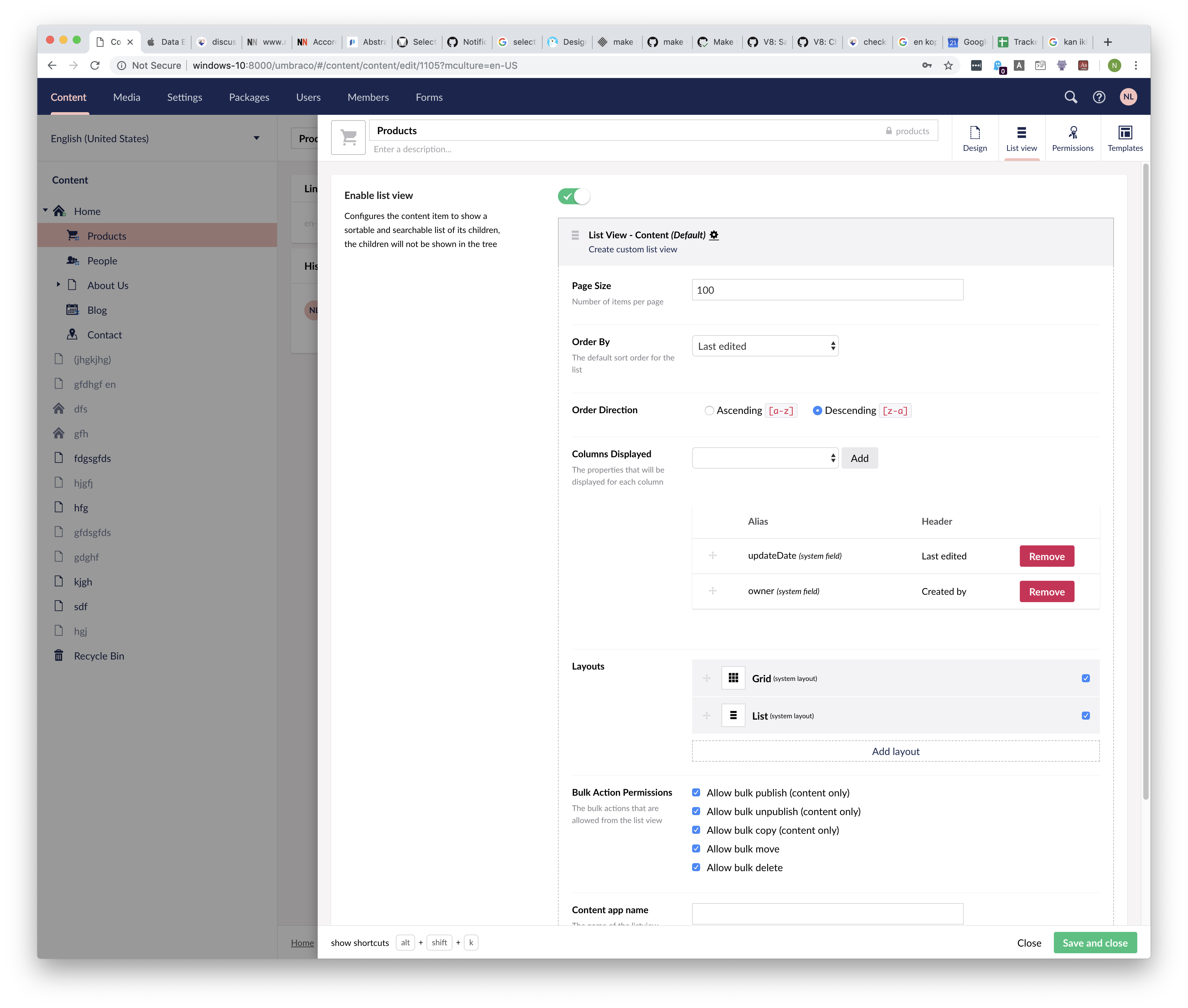This screenshot has width=1188, height=1008.
Task: Open the search magnifier in the header
Action: tap(1070, 97)
